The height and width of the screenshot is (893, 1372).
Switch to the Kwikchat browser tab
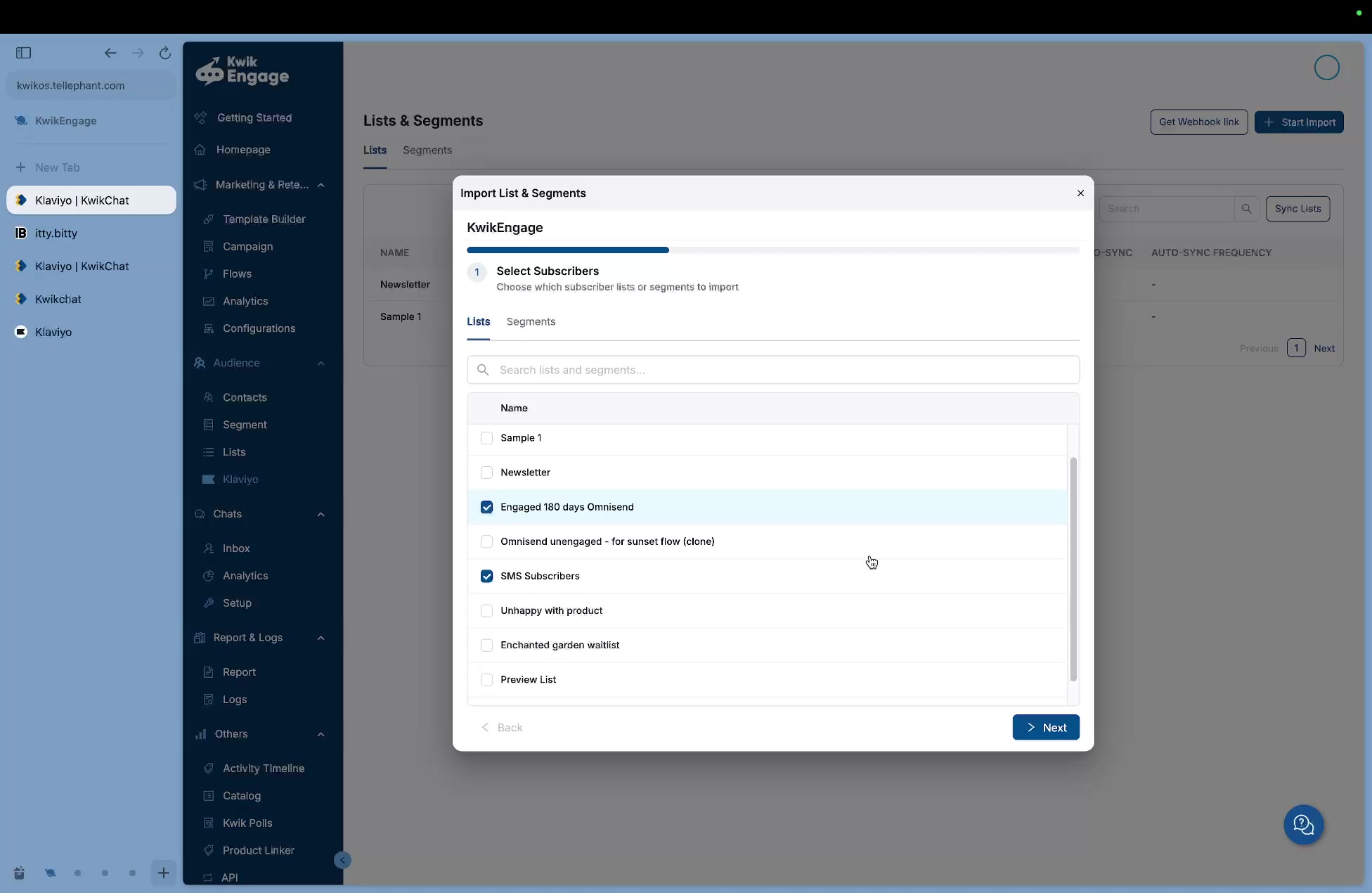(x=91, y=299)
